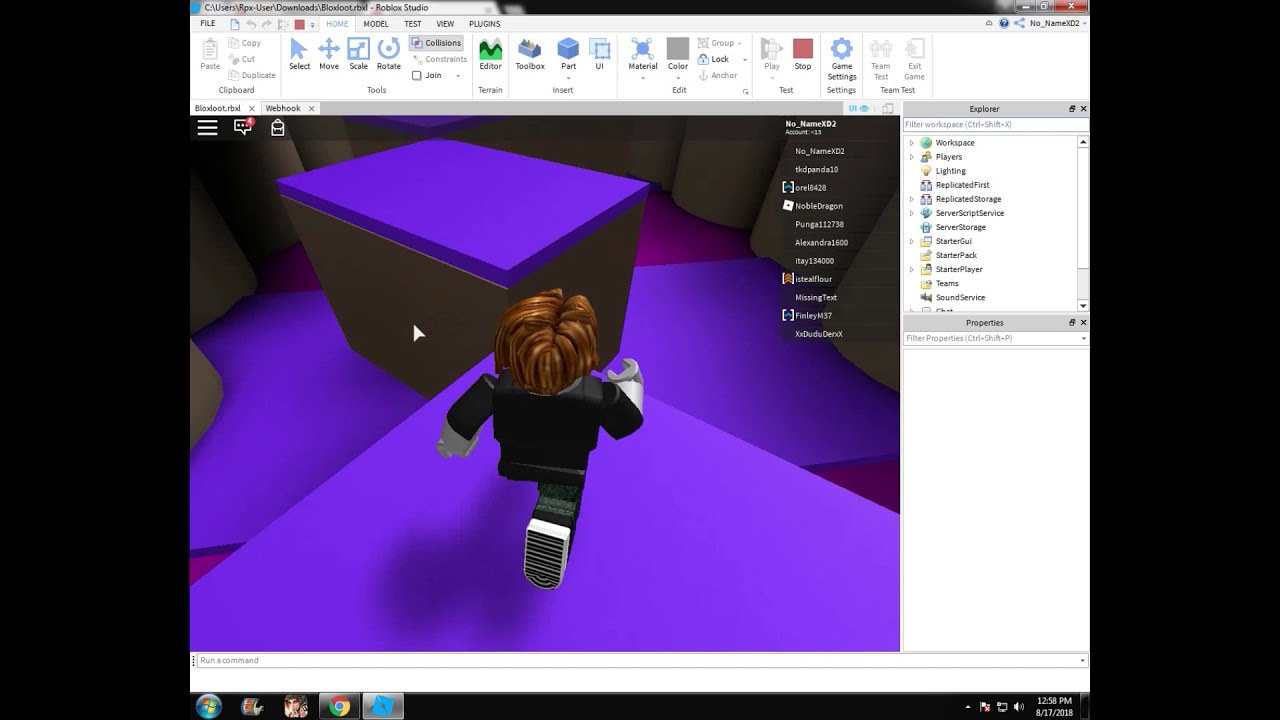The height and width of the screenshot is (720, 1280).
Task: Click the Explorer scrollbar down arrow
Action: pyautogui.click(x=1083, y=305)
